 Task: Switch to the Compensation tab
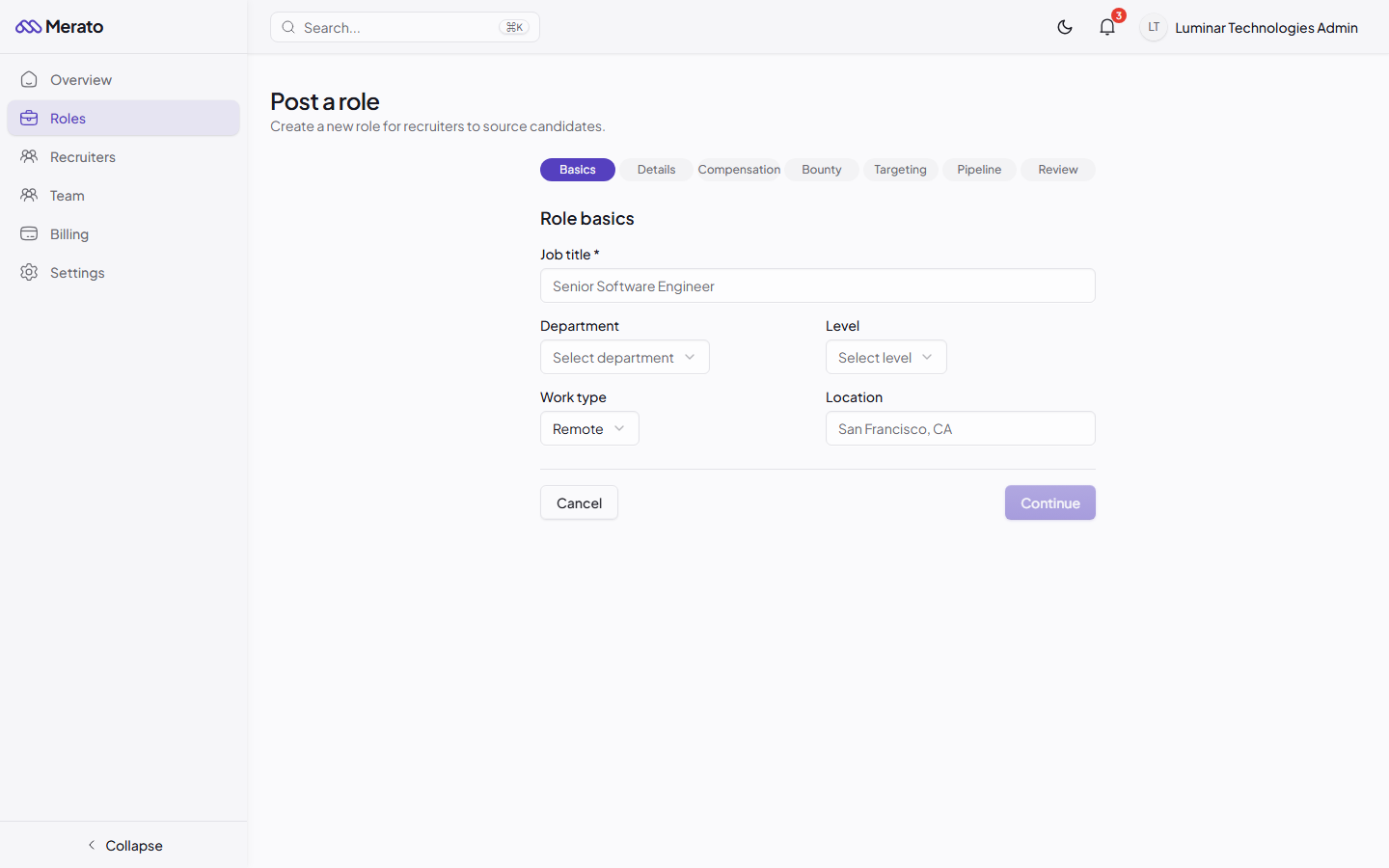pos(739,169)
